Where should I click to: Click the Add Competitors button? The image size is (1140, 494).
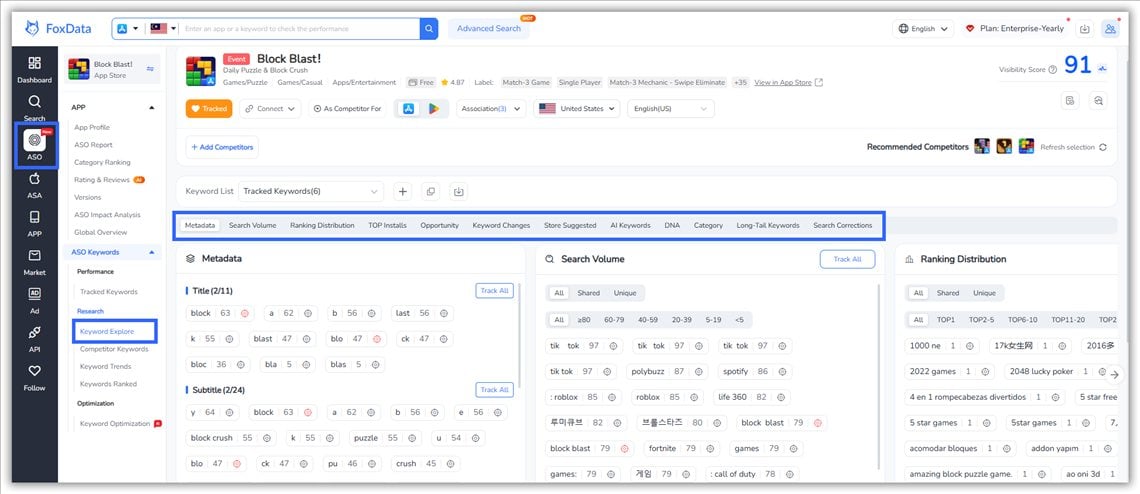point(222,147)
